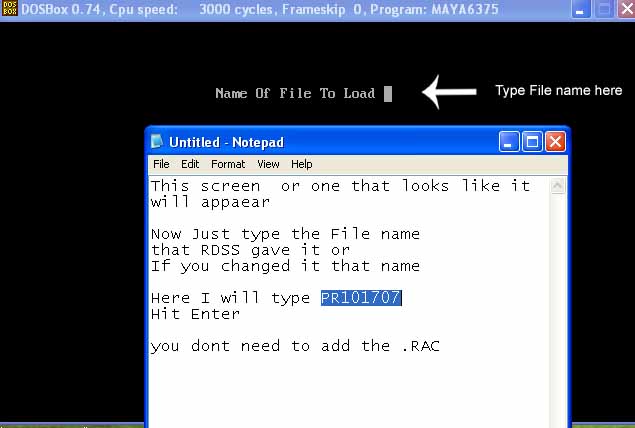Click 'This screen or one that looks like it' line
635x428 pixels.
tap(340, 186)
